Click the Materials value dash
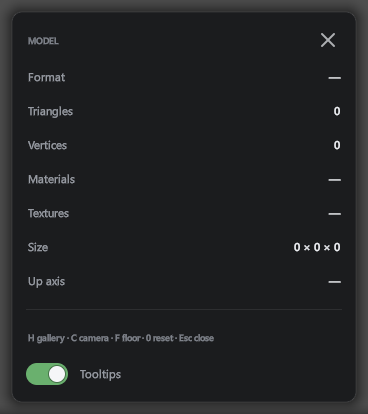The width and height of the screenshot is (368, 414). click(334, 180)
